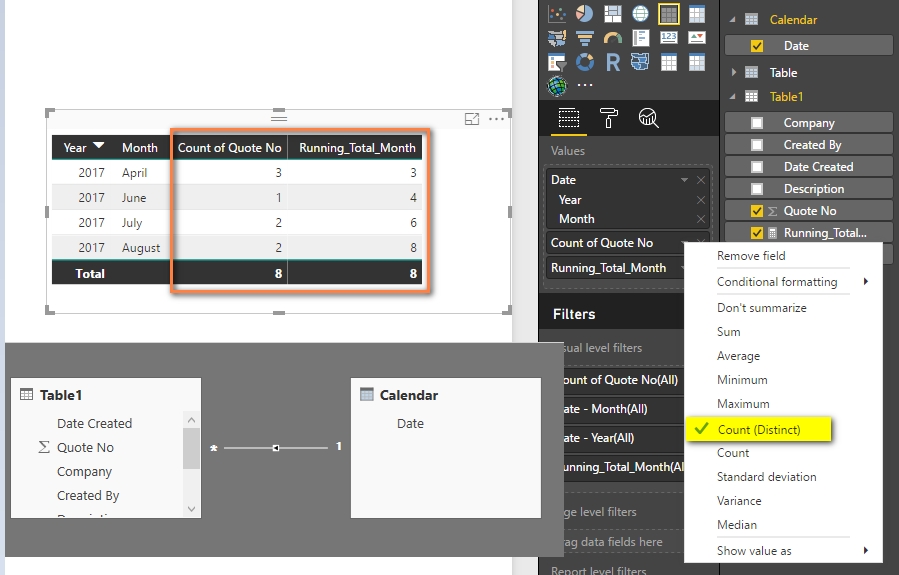The width and height of the screenshot is (899, 575).
Task: Select the R script visual icon
Action: (612, 62)
